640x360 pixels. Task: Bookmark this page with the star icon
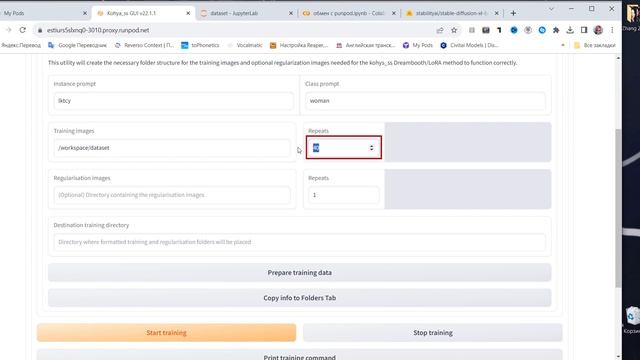tap(454, 30)
